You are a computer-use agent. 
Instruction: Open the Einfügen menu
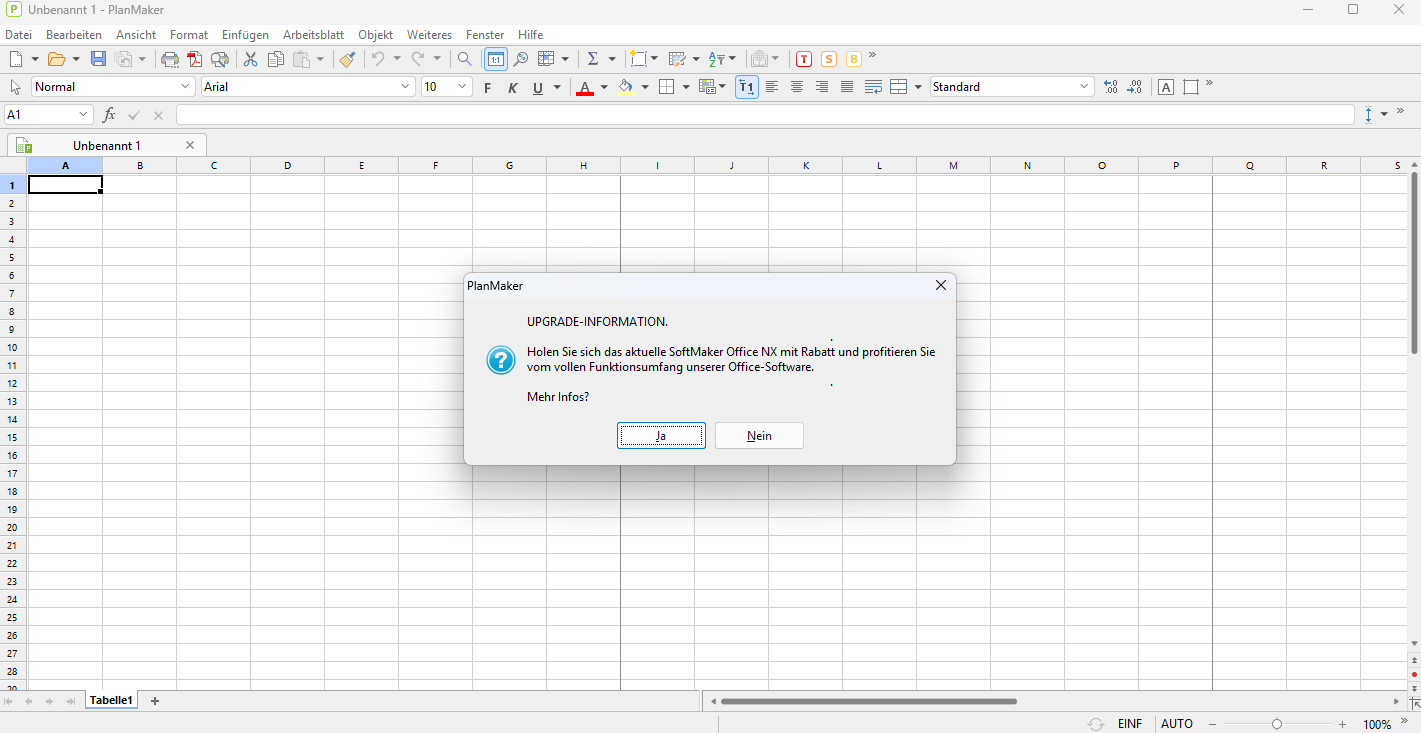click(245, 35)
